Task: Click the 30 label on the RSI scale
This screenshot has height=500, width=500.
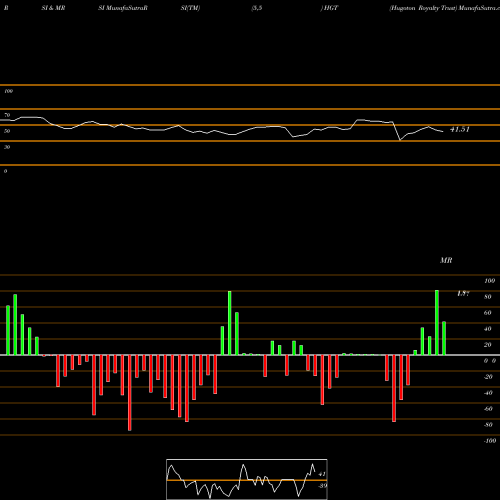Action: tap(7, 147)
